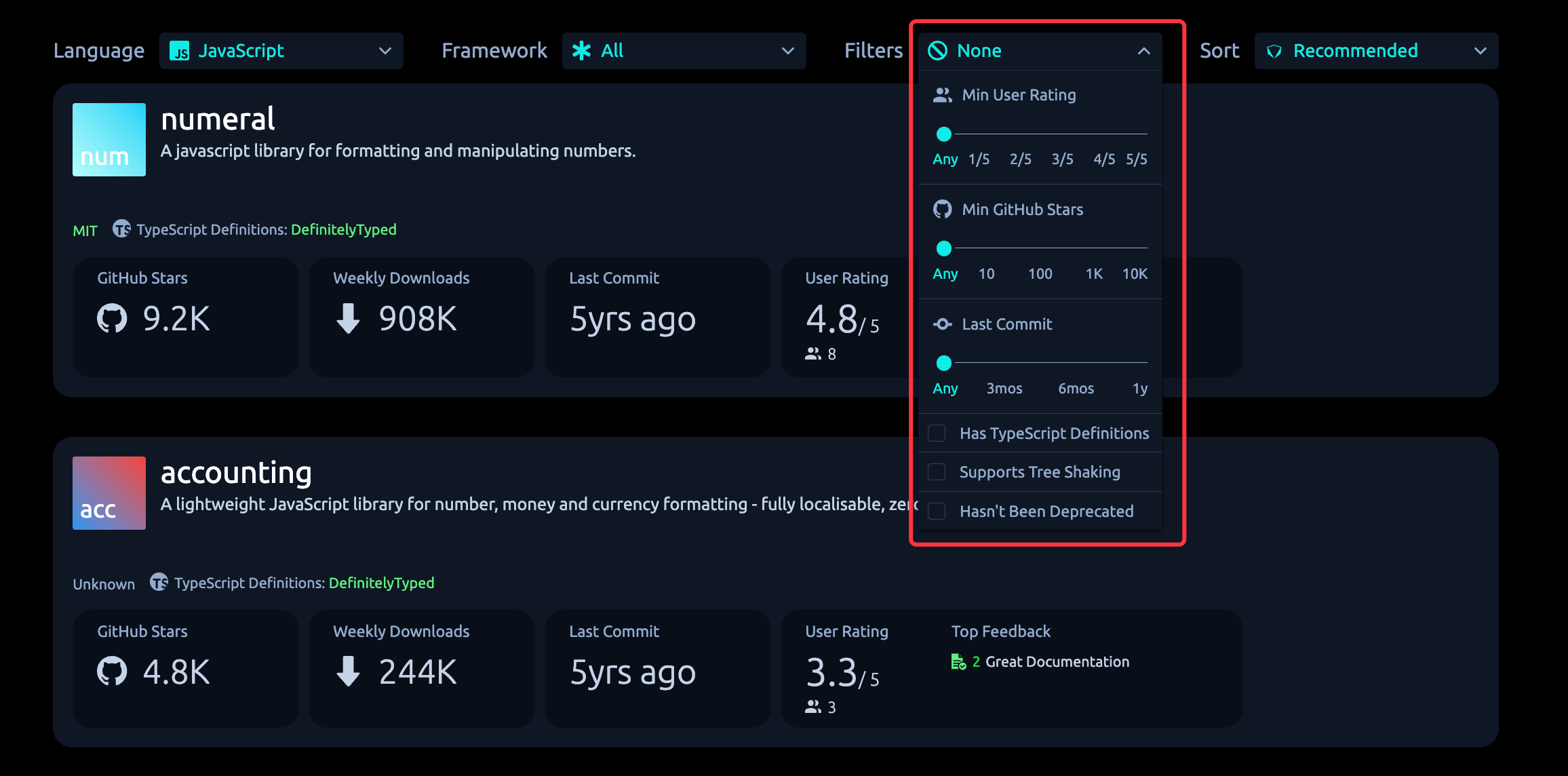Viewport: 1568px width, 776px height.
Task: Open the JavaScript language dropdown
Action: 281,51
